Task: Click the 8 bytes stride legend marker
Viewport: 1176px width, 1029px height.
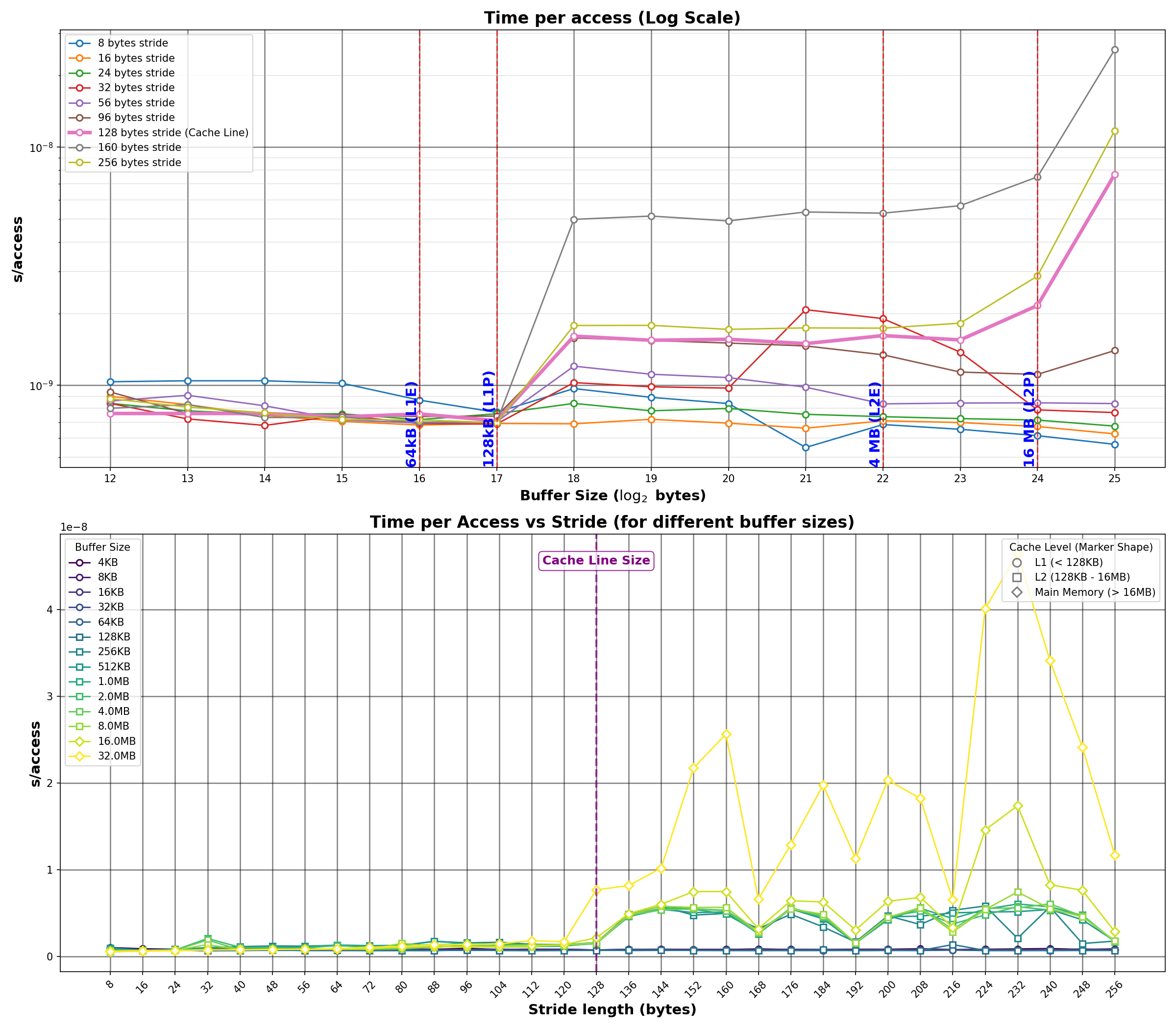Action: pyautogui.click(x=80, y=43)
